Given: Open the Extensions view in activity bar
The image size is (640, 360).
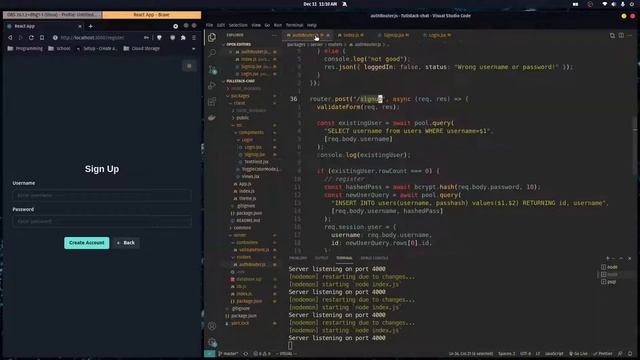Looking at the screenshot, I should click(212, 102).
